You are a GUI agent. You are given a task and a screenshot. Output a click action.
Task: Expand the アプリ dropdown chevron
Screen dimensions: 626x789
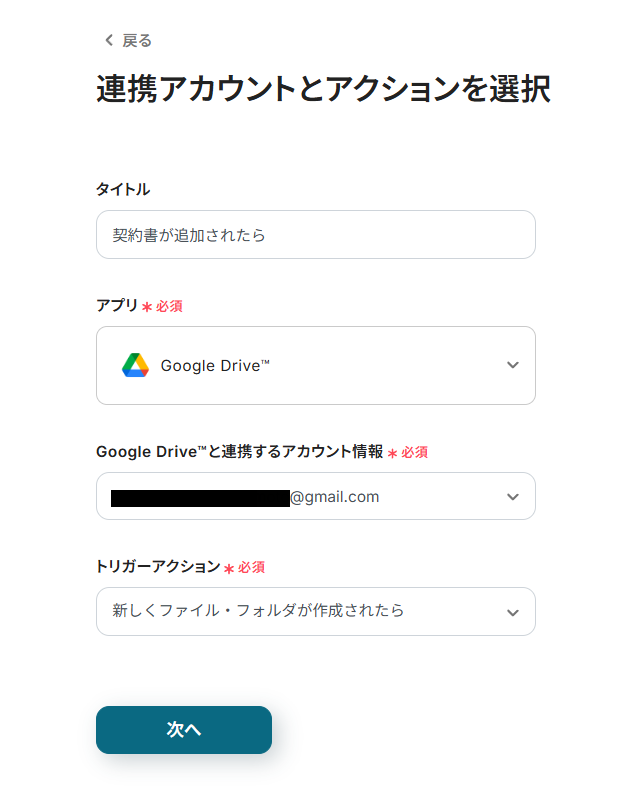click(513, 365)
